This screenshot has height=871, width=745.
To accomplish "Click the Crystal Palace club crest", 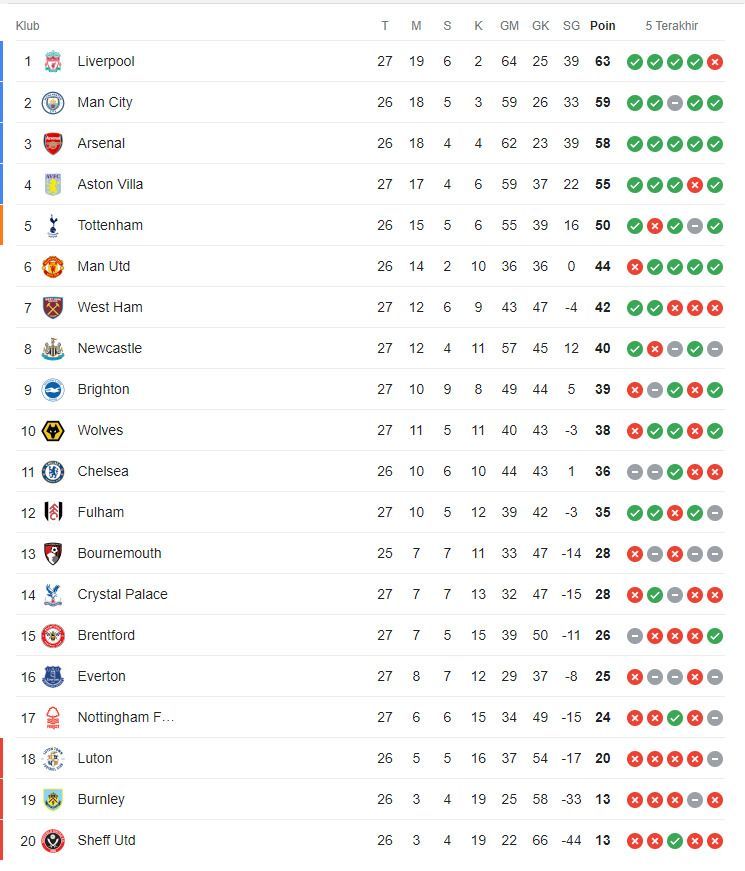I will click(53, 594).
